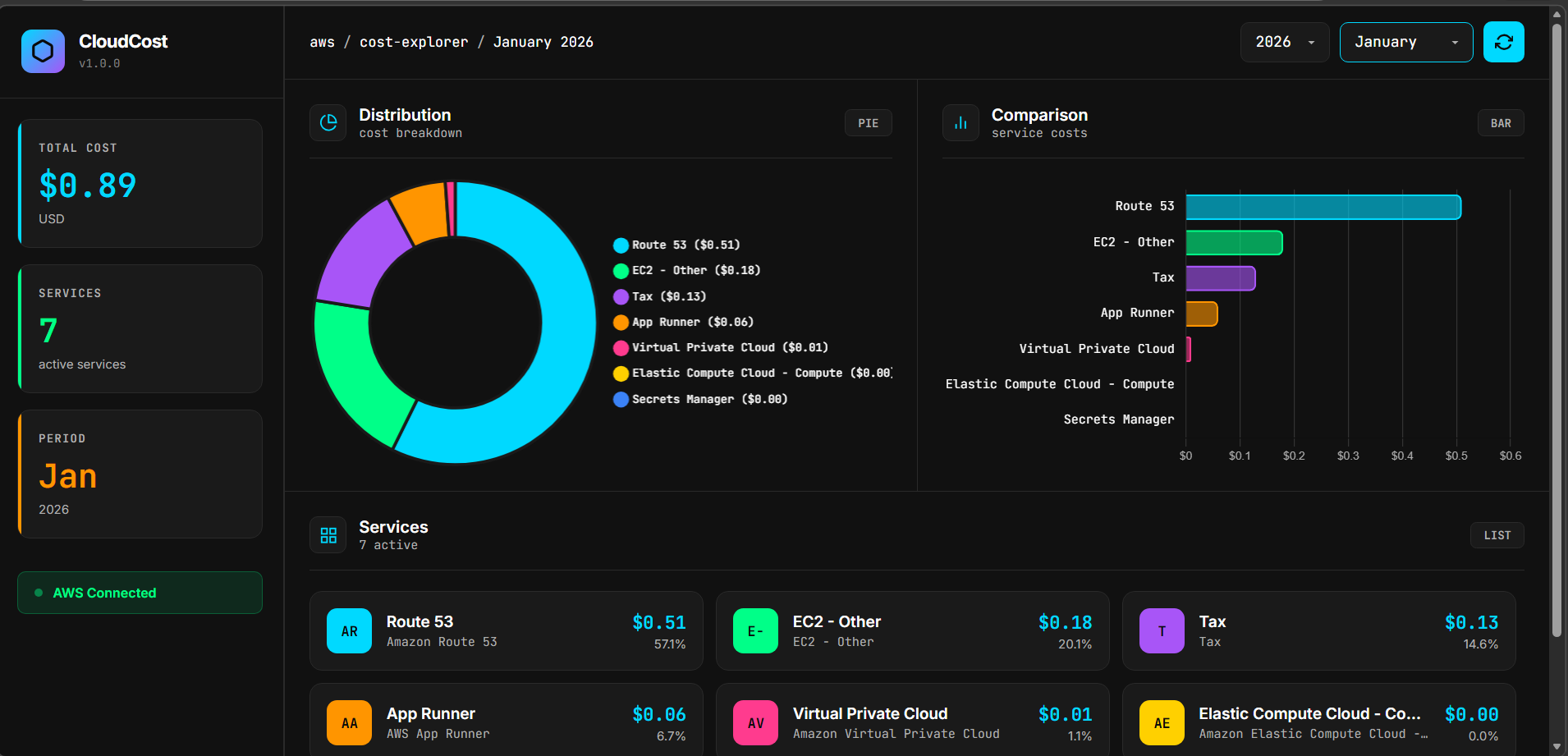Click the Virtual Private Cloud service icon

(x=755, y=722)
